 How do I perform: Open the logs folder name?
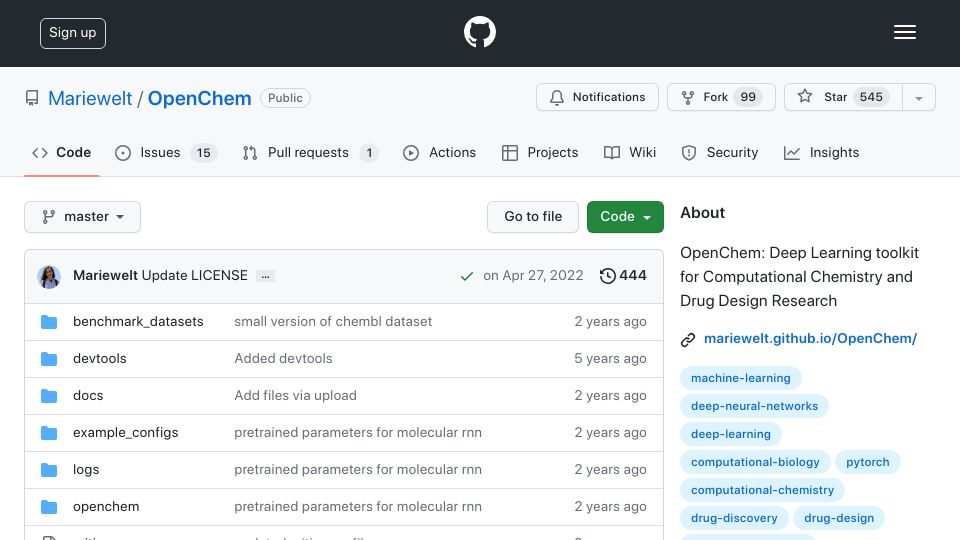coord(86,470)
